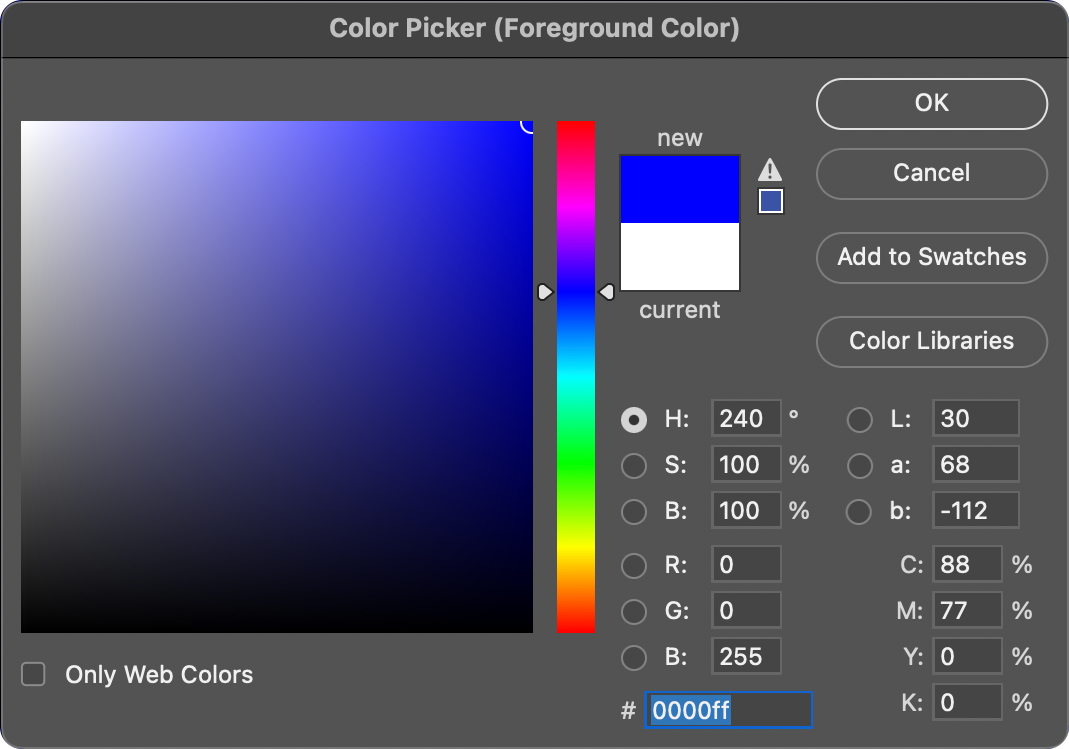Select the B brightness radio button

click(634, 511)
